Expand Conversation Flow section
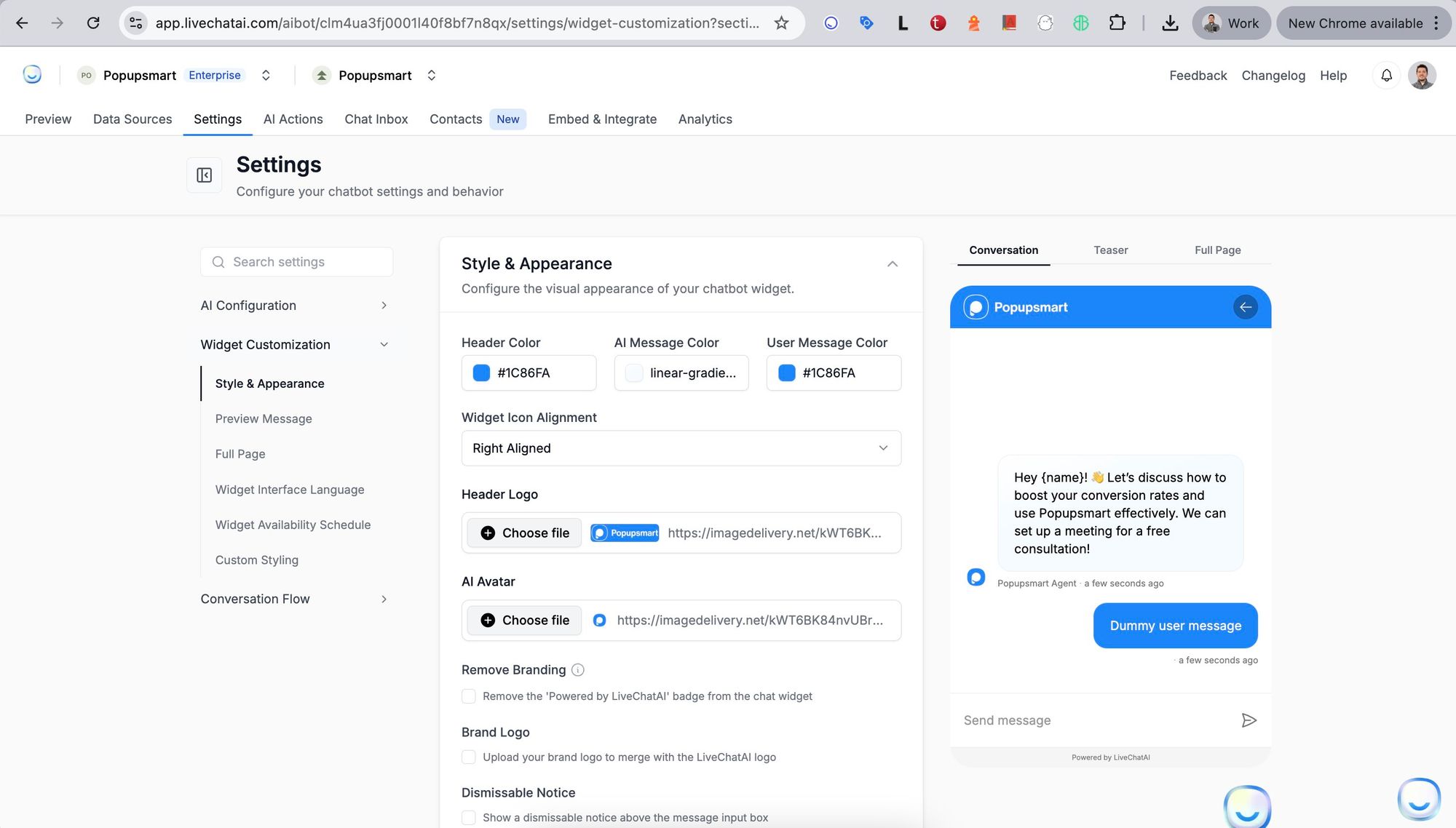Screen dimensions: 1456x828 (x=295, y=599)
